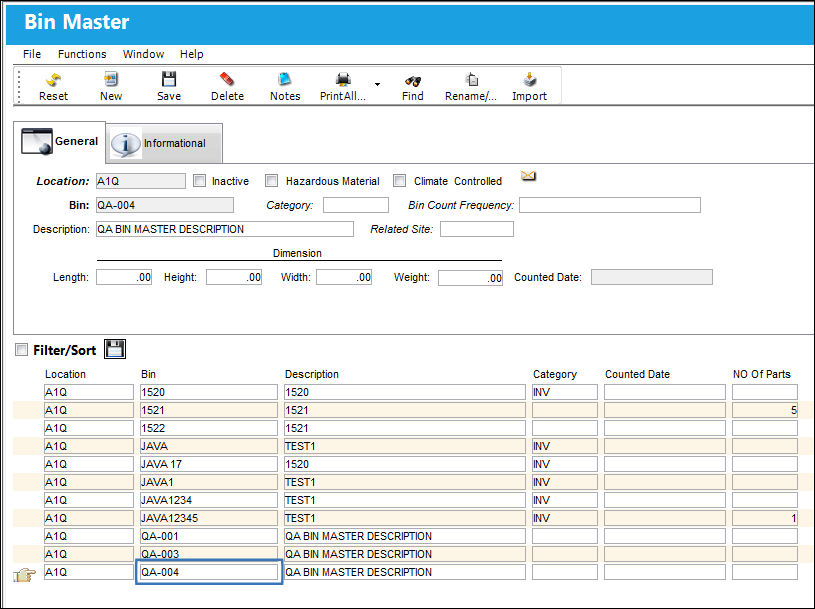Click the Counted Date field in the form
Viewport: 815px width, 609px height.
coord(652,277)
